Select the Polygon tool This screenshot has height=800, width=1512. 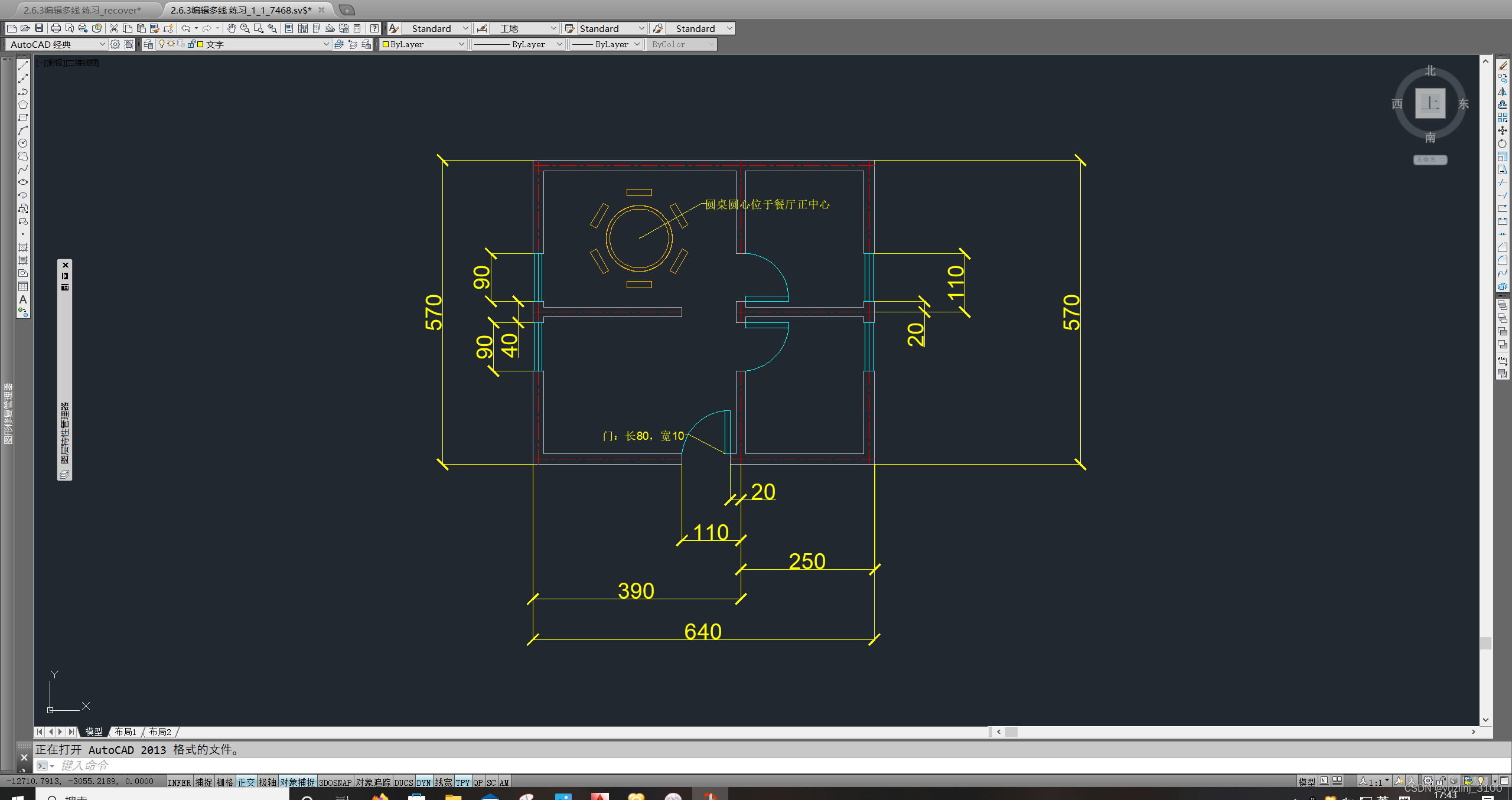pyautogui.click(x=23, y=105)
